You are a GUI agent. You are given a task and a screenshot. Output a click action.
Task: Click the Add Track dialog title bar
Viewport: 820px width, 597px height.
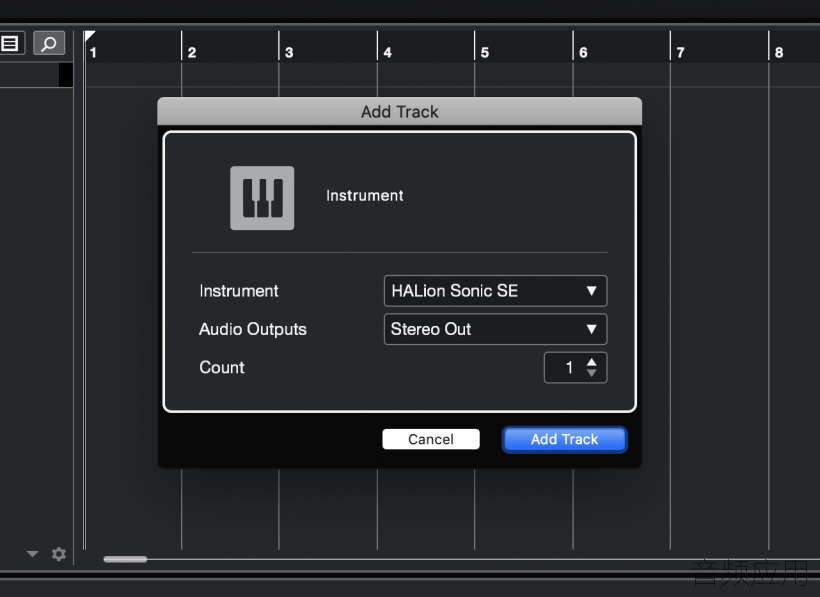[400, 111]
